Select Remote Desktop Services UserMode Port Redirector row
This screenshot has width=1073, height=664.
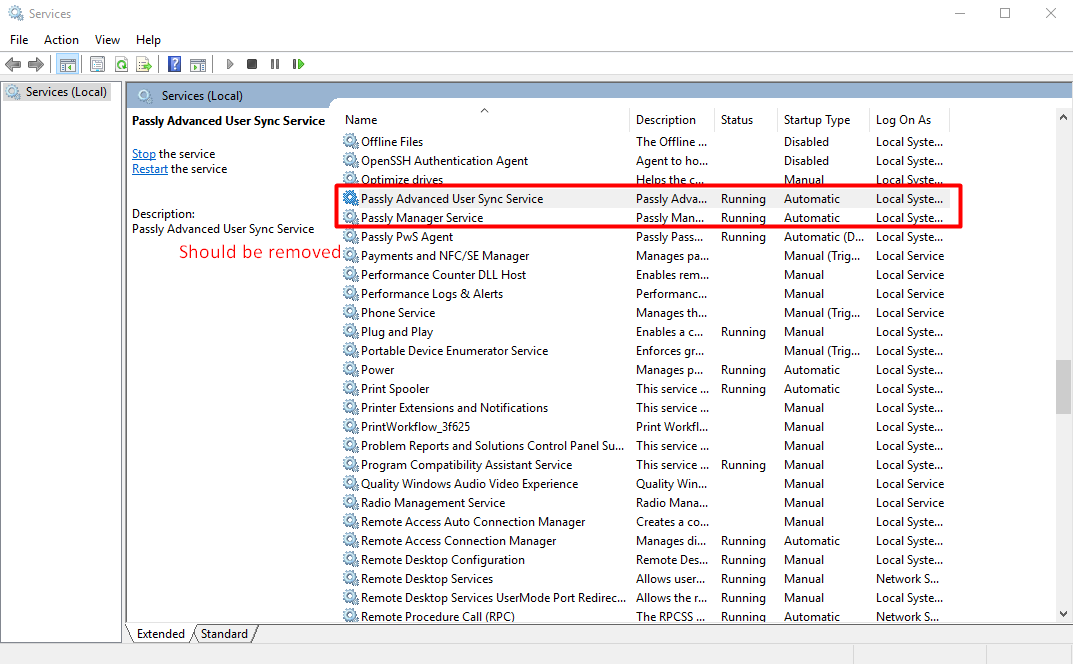(x=645, y=598)
